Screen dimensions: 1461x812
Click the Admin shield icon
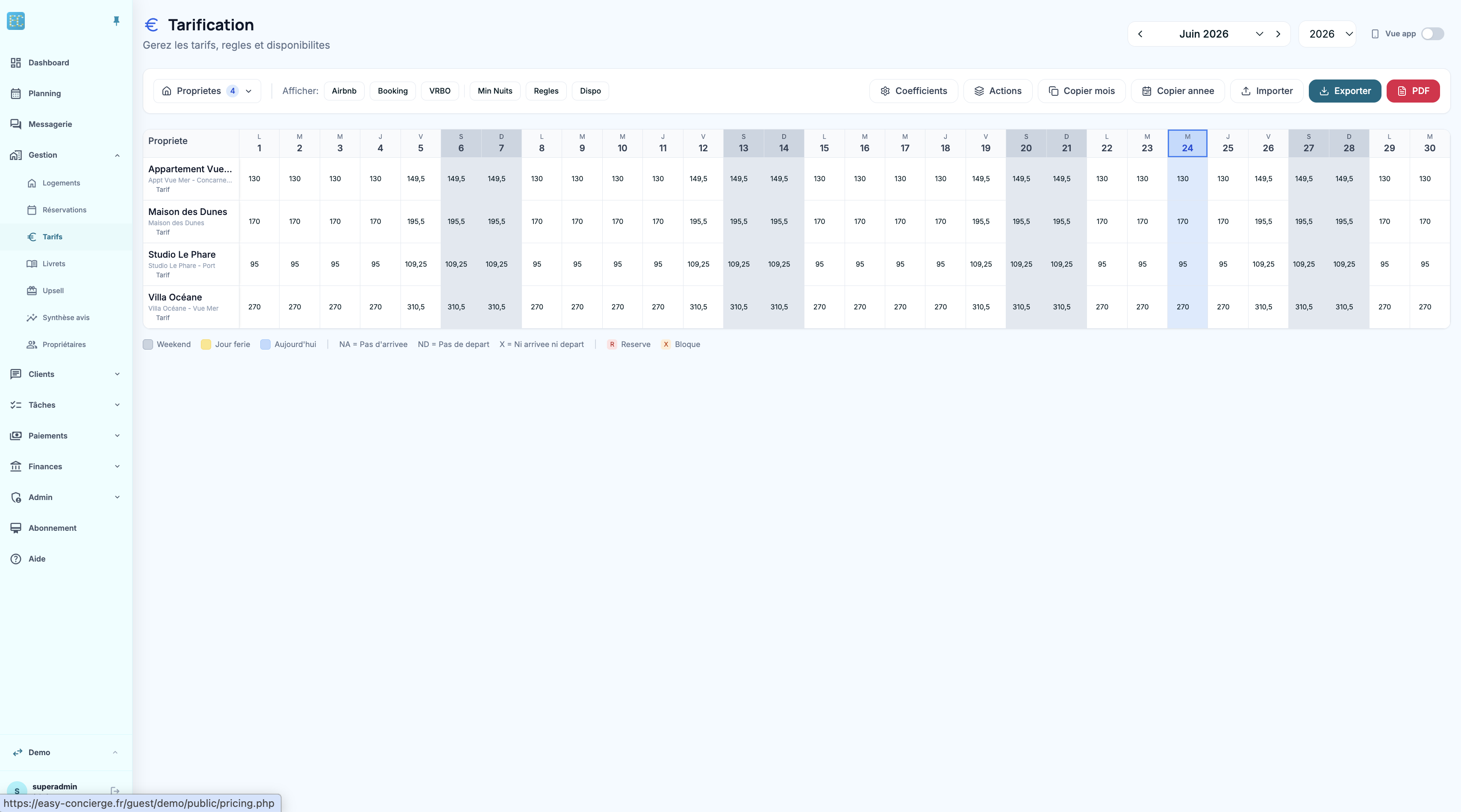(x=16, y=497)
